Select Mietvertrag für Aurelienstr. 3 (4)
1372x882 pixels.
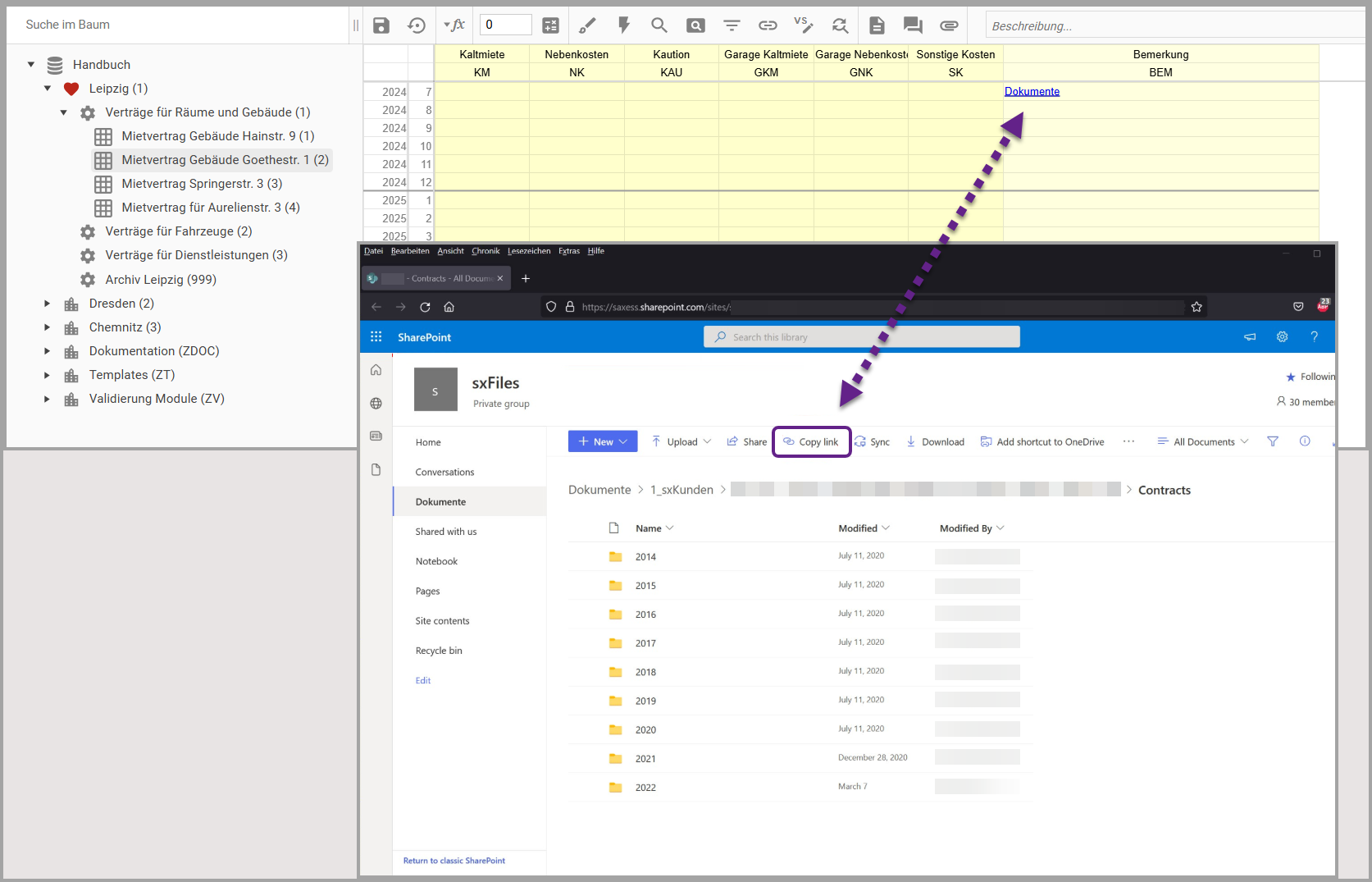point(211,208)
